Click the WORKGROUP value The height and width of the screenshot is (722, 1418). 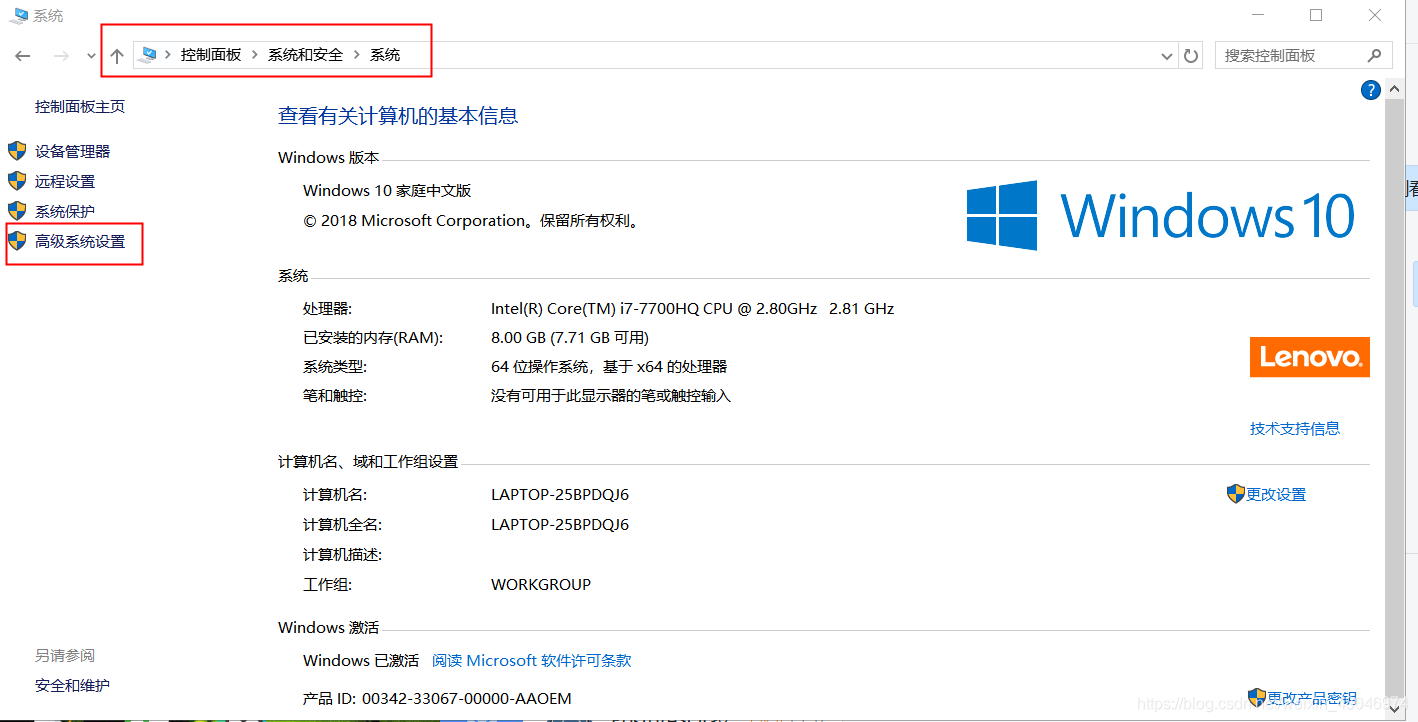541,585
